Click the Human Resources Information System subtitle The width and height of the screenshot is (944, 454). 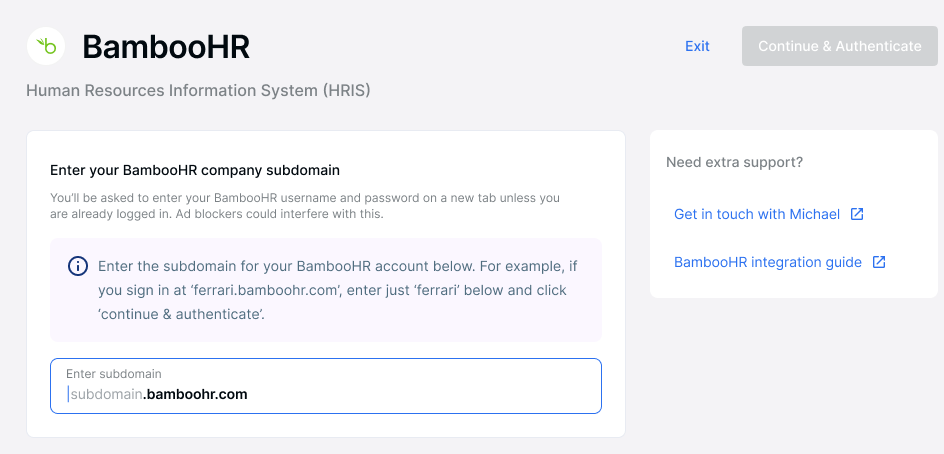(198, 91)
